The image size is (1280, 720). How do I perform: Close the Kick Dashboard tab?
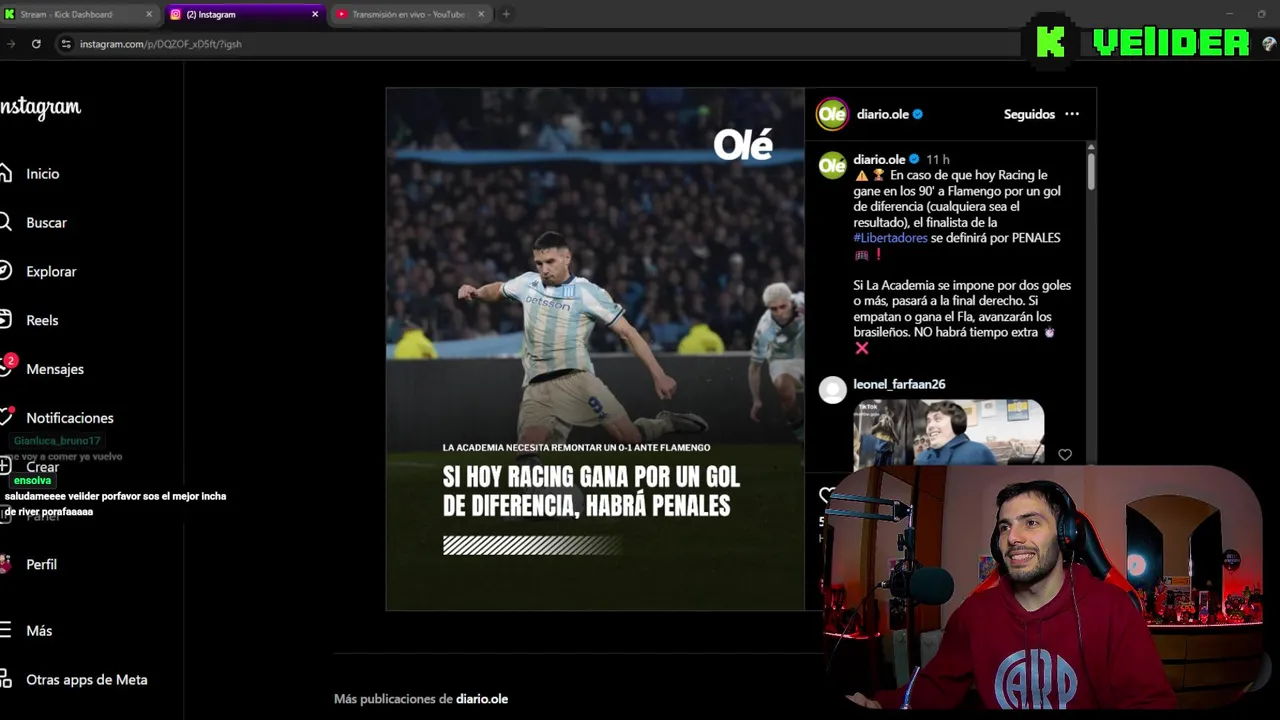pos(150,14)
